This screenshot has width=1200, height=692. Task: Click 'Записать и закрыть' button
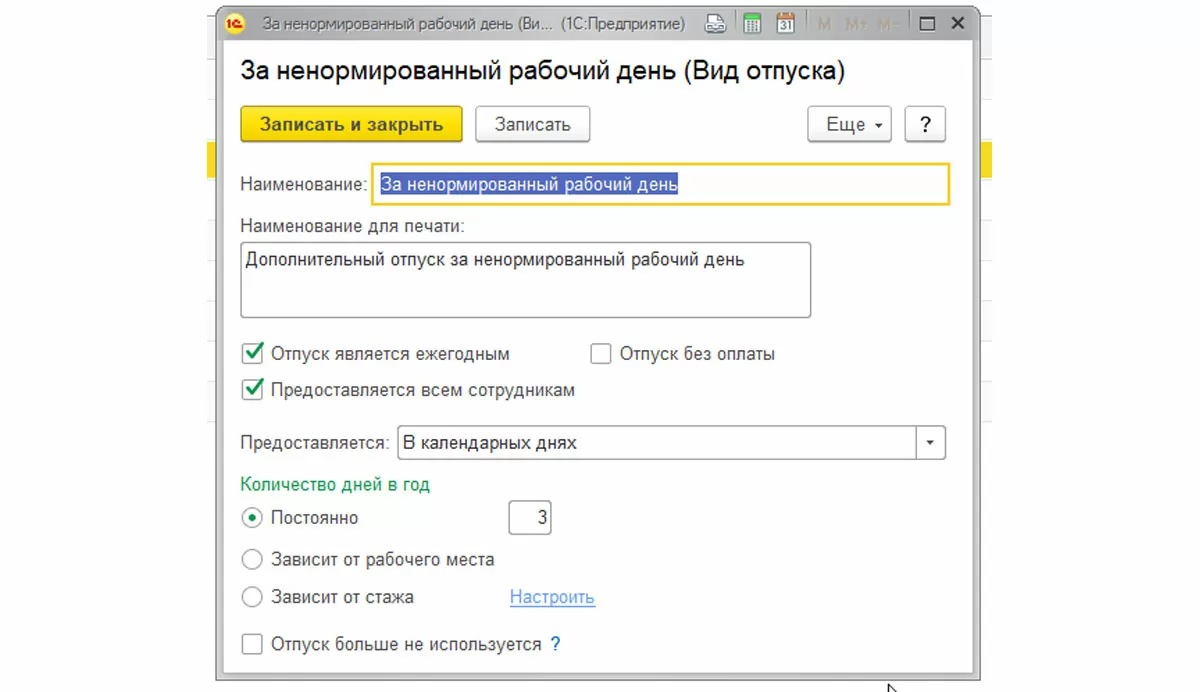[351, 125]
